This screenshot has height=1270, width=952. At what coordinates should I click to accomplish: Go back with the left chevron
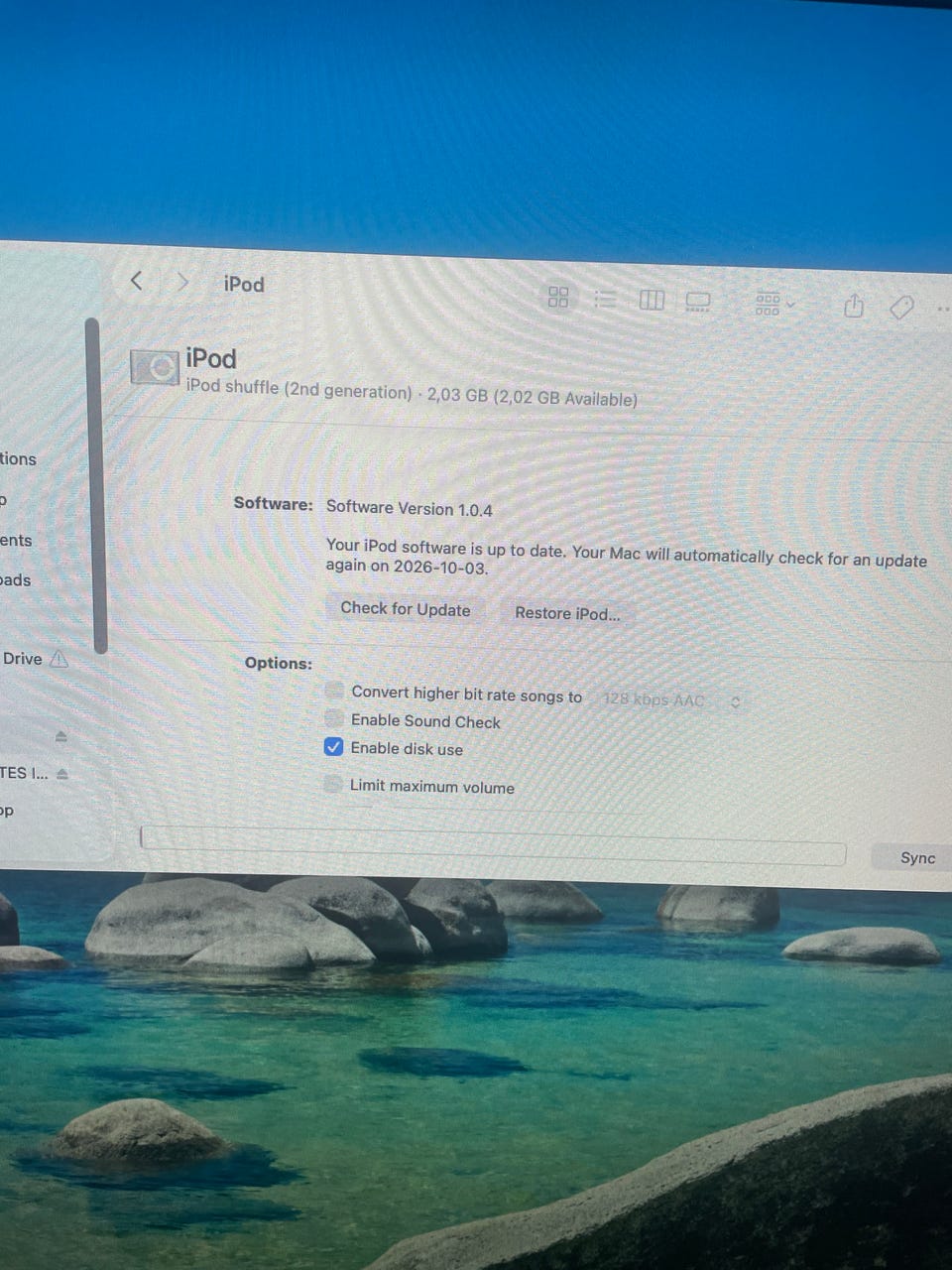pos(137,281)
